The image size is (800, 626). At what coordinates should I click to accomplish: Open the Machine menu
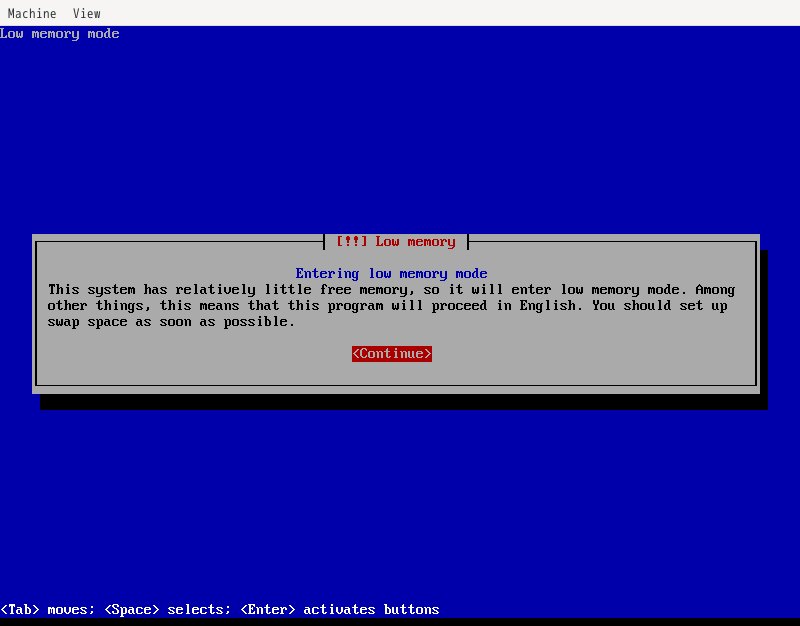coord(32,14)
